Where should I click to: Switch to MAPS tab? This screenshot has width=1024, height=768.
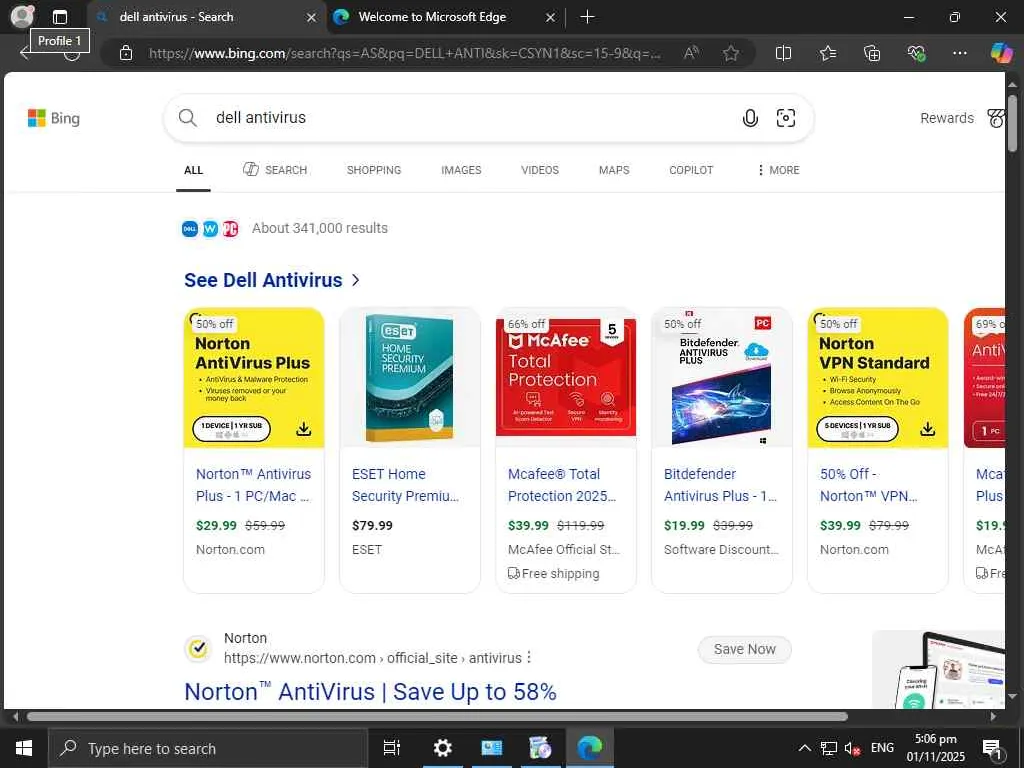[614, 170]
